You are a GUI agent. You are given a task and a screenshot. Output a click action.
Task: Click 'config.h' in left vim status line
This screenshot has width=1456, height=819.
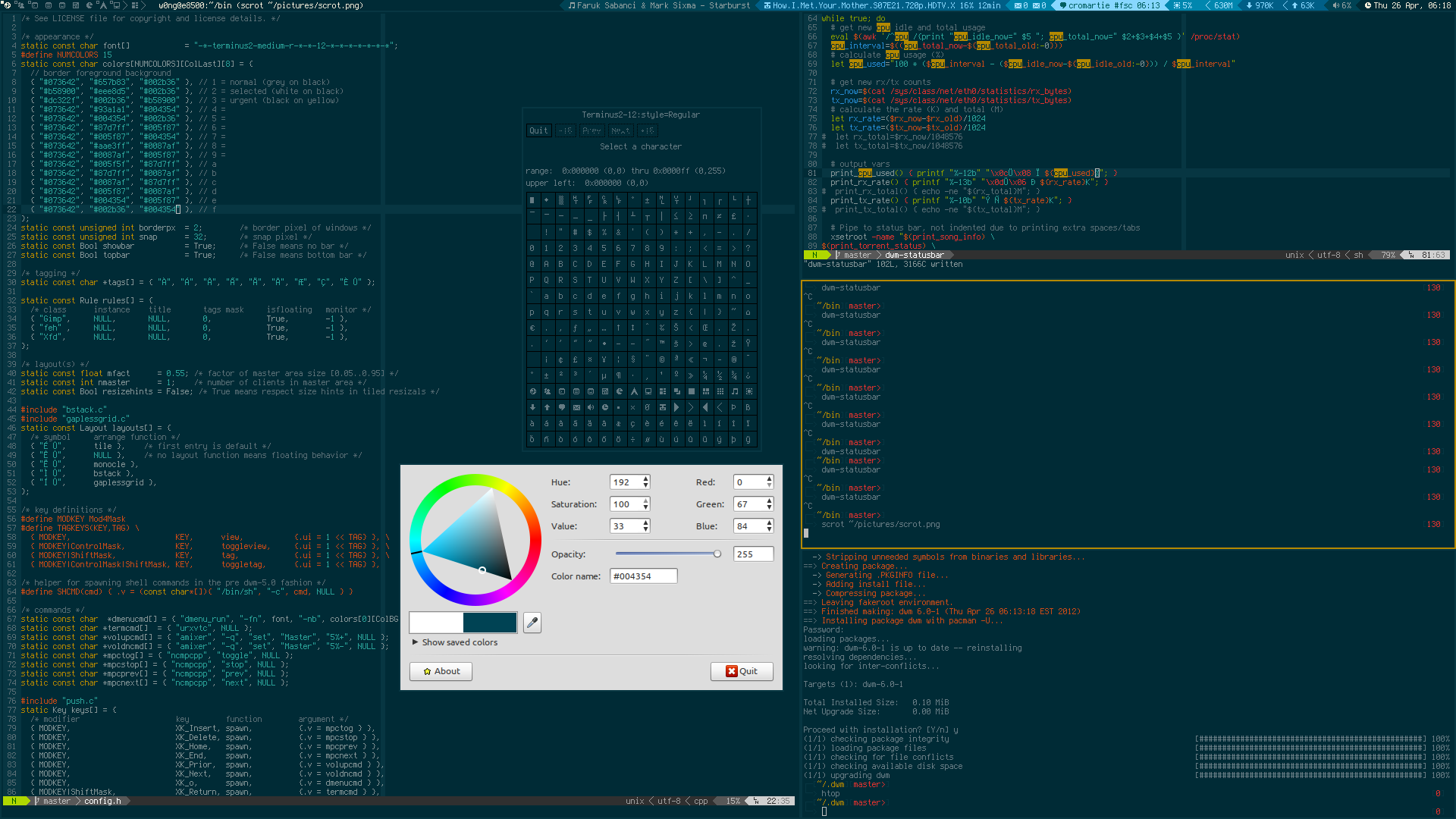102,801
